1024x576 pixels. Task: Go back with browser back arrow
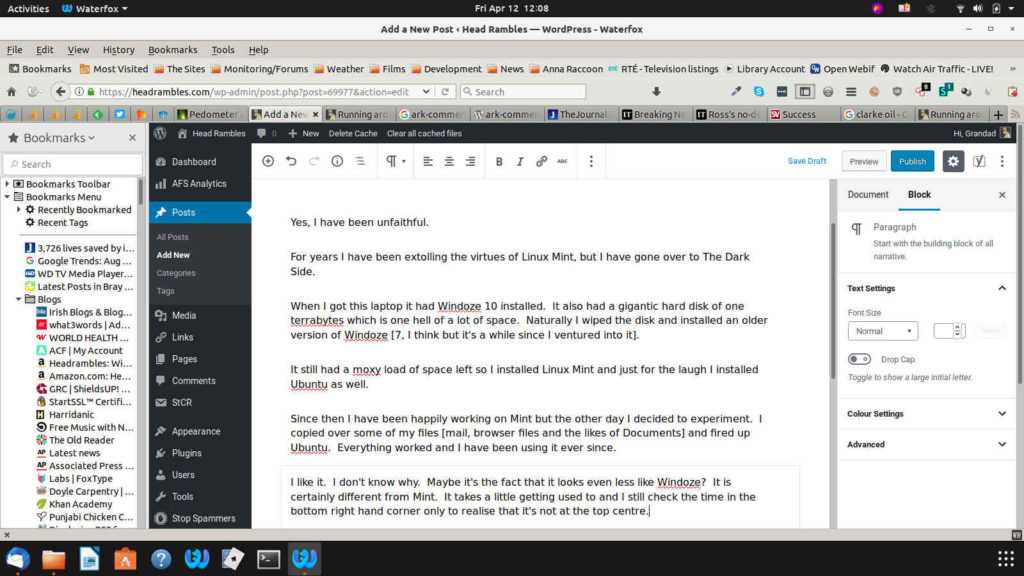(61, 92)
